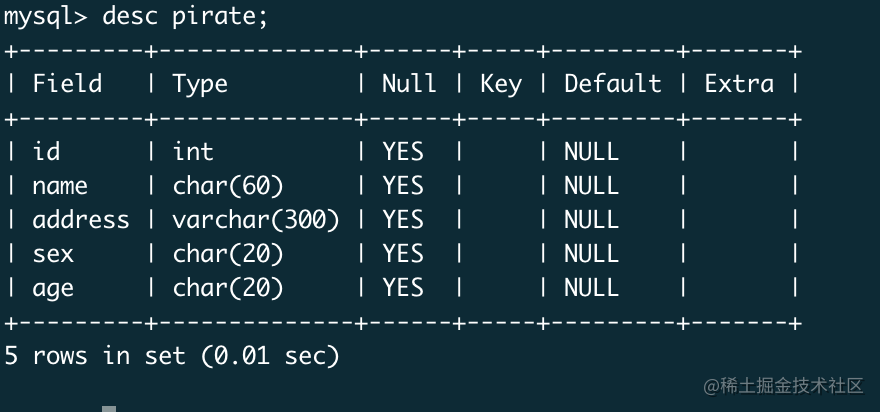Click the Key column header
Screen dimensions: 880x412
point(501,85)
